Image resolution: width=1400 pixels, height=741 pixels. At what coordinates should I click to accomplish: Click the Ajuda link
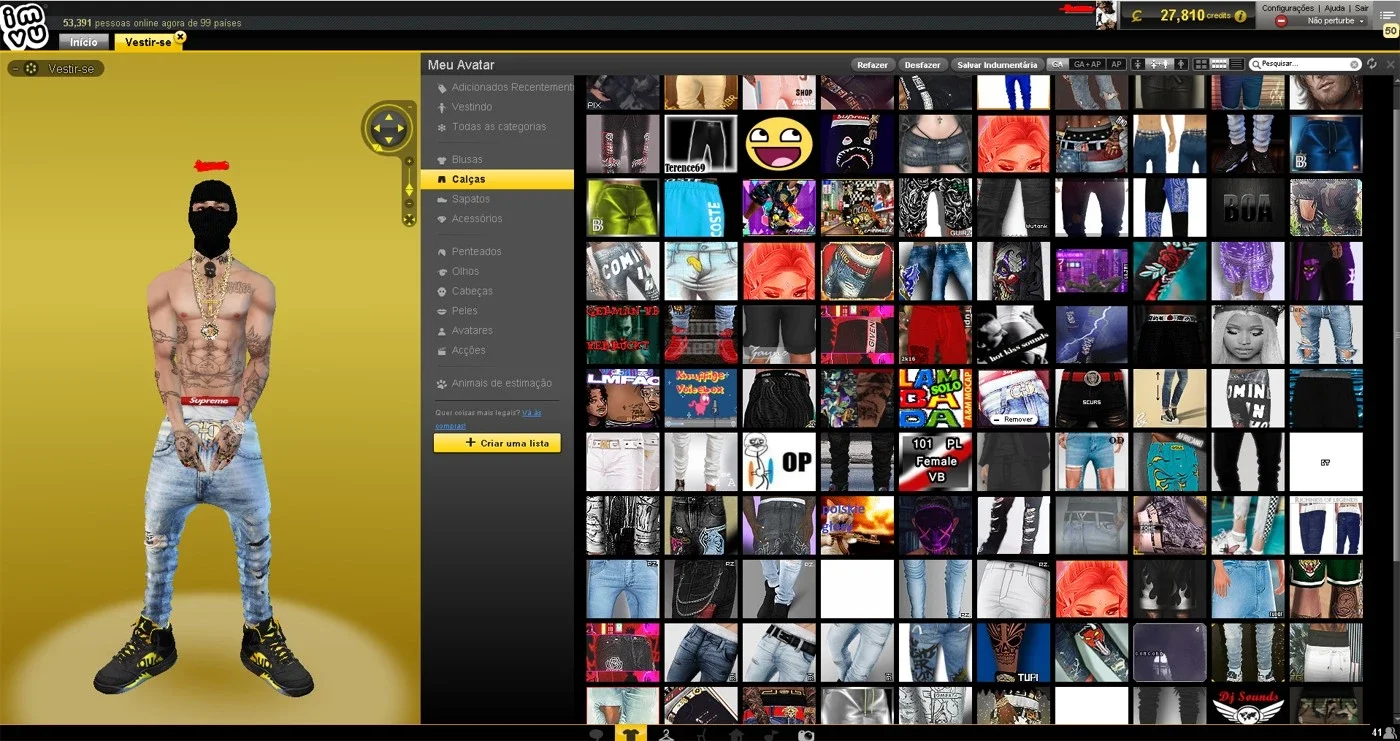1335,8
